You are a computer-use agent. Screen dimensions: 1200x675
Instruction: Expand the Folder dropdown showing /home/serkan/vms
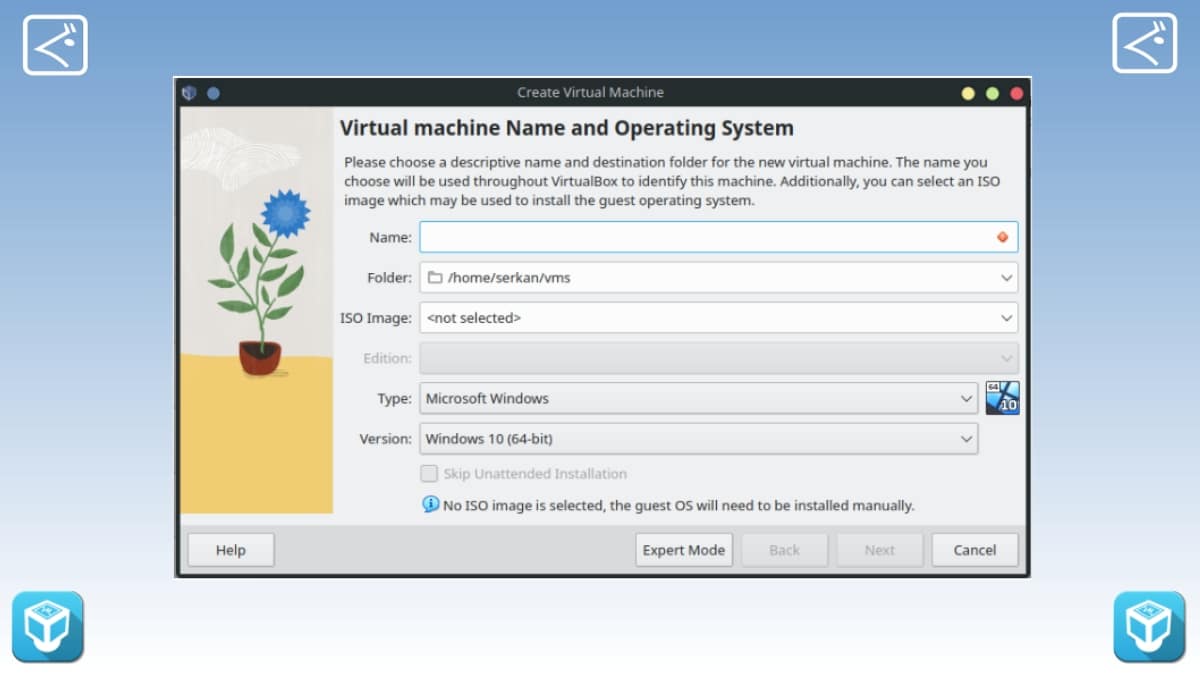pyautogui.click(x=718, y=278)
